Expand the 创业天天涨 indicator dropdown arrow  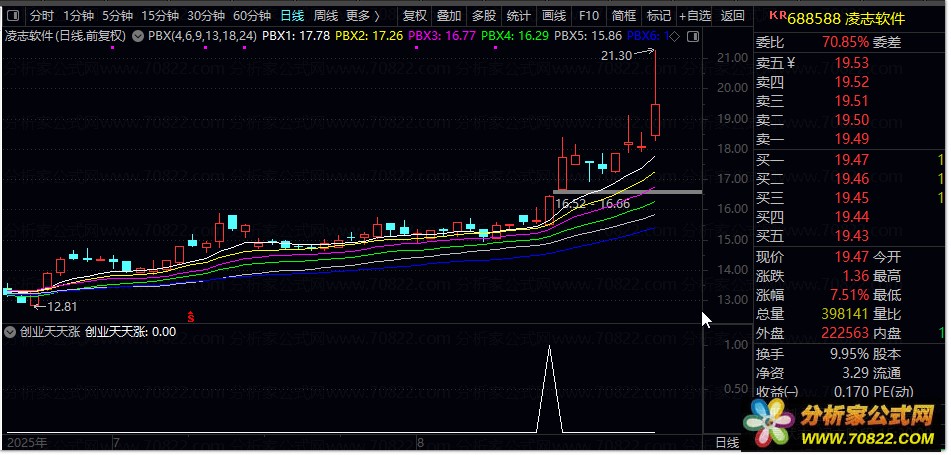click(x=10, y=332)
